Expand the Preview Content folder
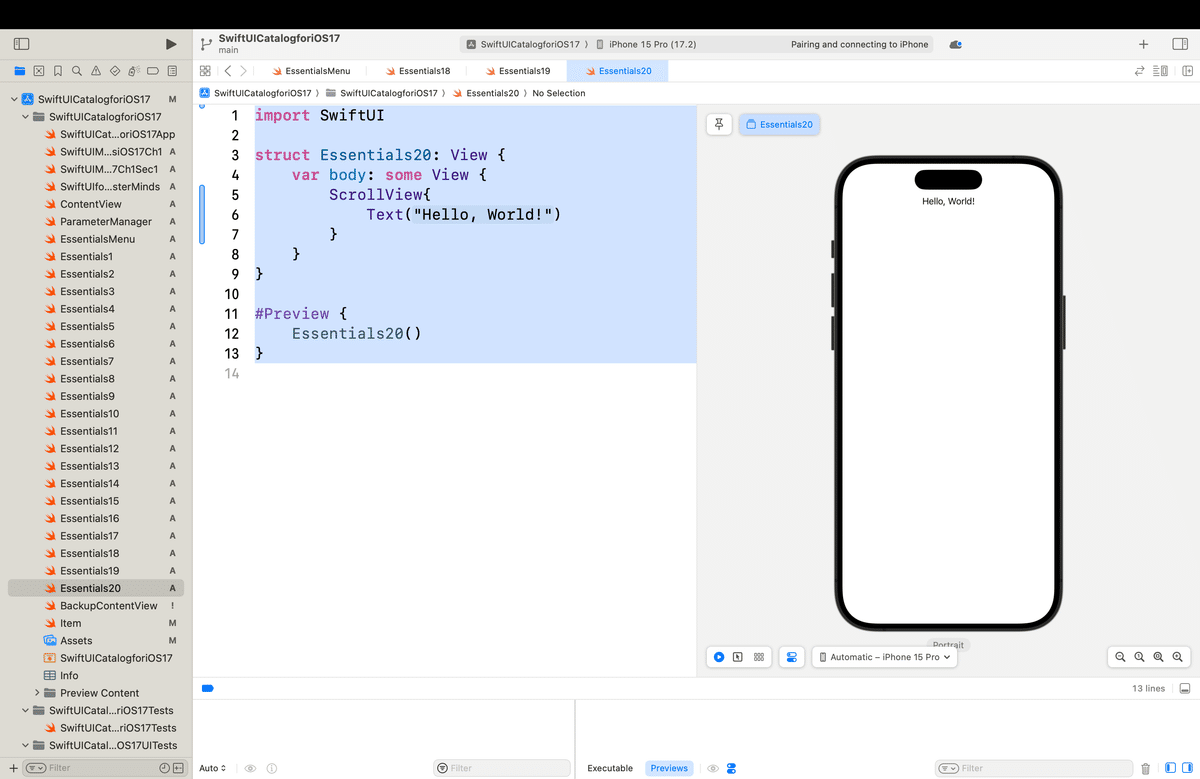Screen dimensions: 1200x779 pyautogui.click(x=37, y=693)
